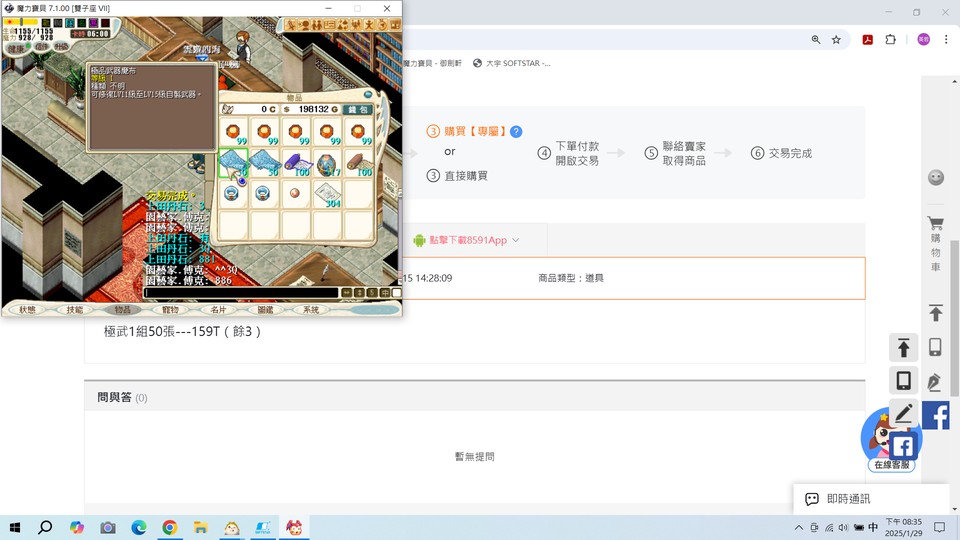
Task: Open Windows Search from taskbar
Action: (45, 527)
